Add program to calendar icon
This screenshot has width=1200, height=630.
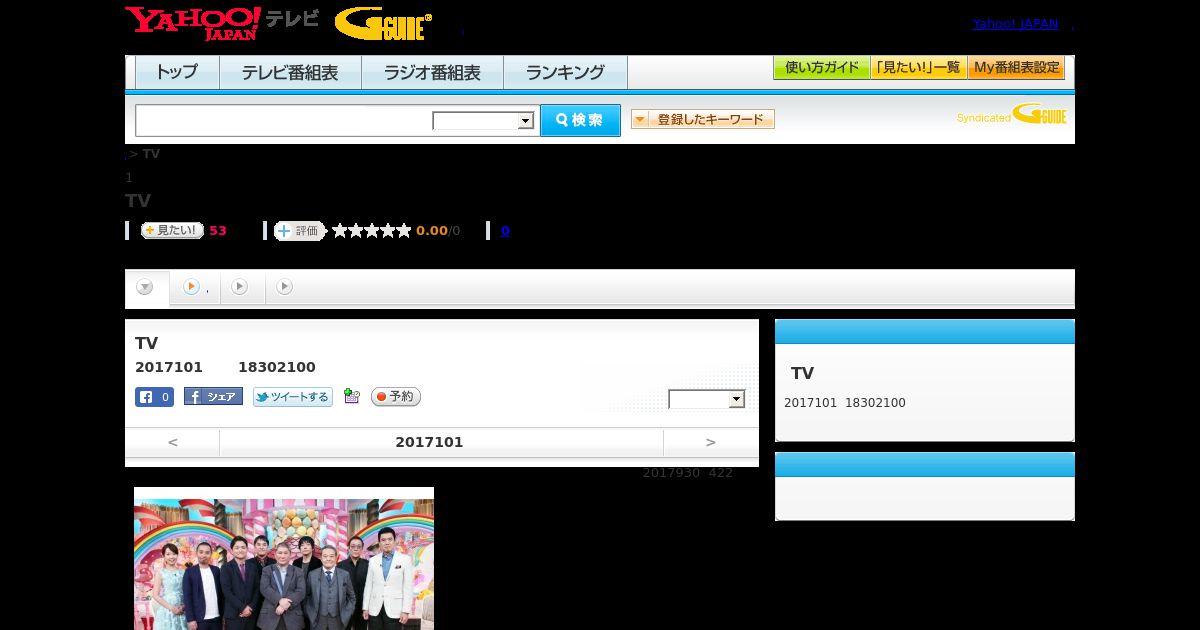point(351,397)
